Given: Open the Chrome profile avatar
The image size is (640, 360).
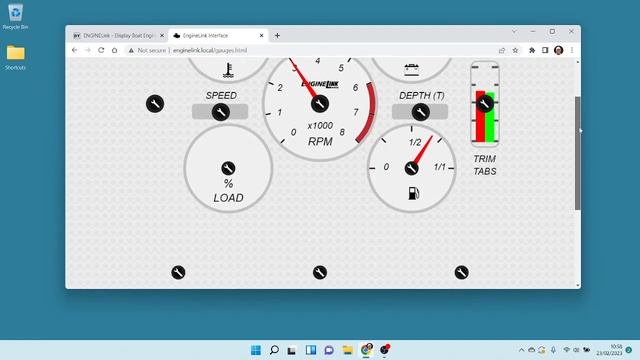Looking at the screenshot, I should point(559,50).
